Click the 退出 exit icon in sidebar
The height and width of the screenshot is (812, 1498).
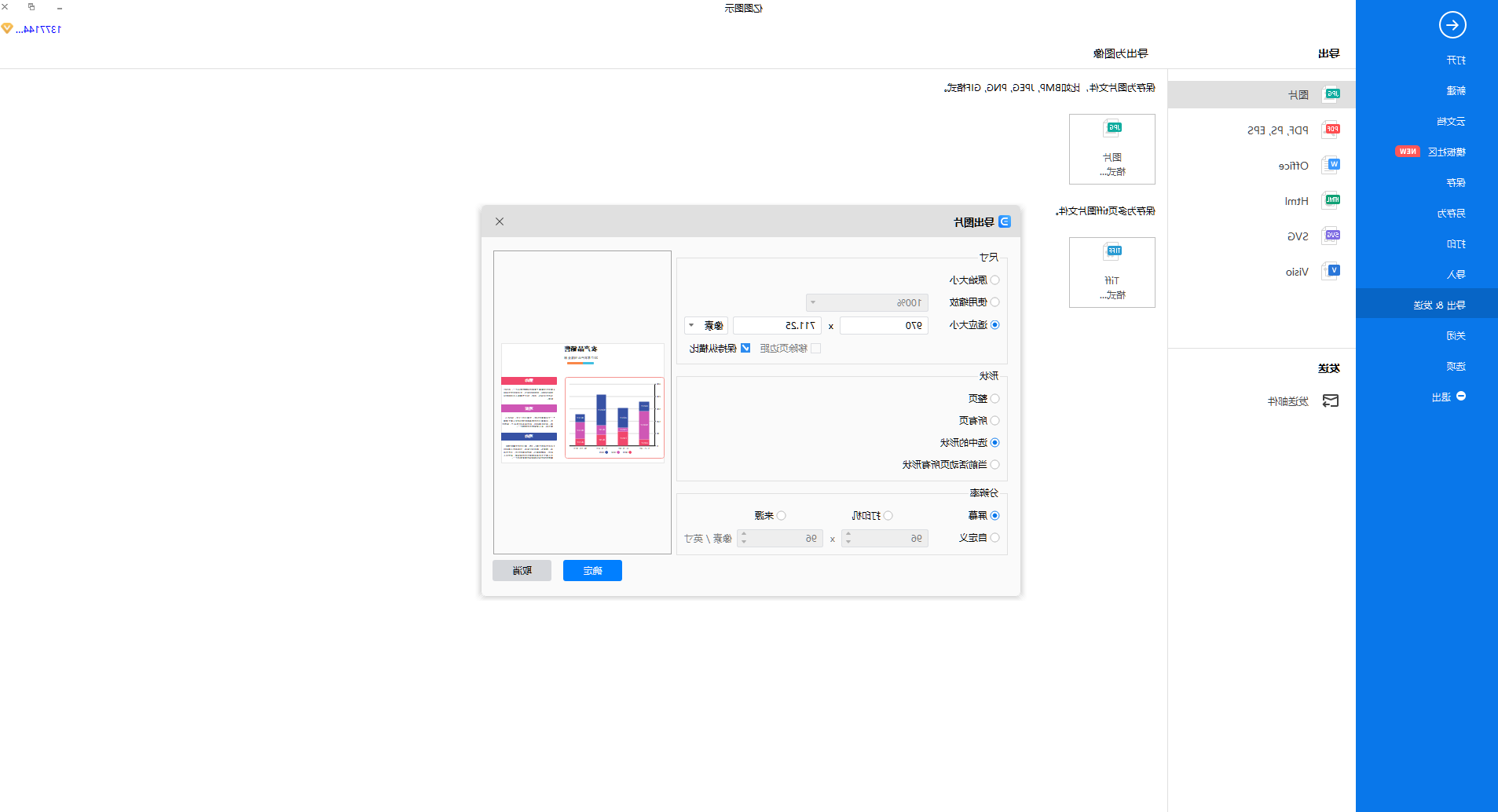[x=1461, y=397]
